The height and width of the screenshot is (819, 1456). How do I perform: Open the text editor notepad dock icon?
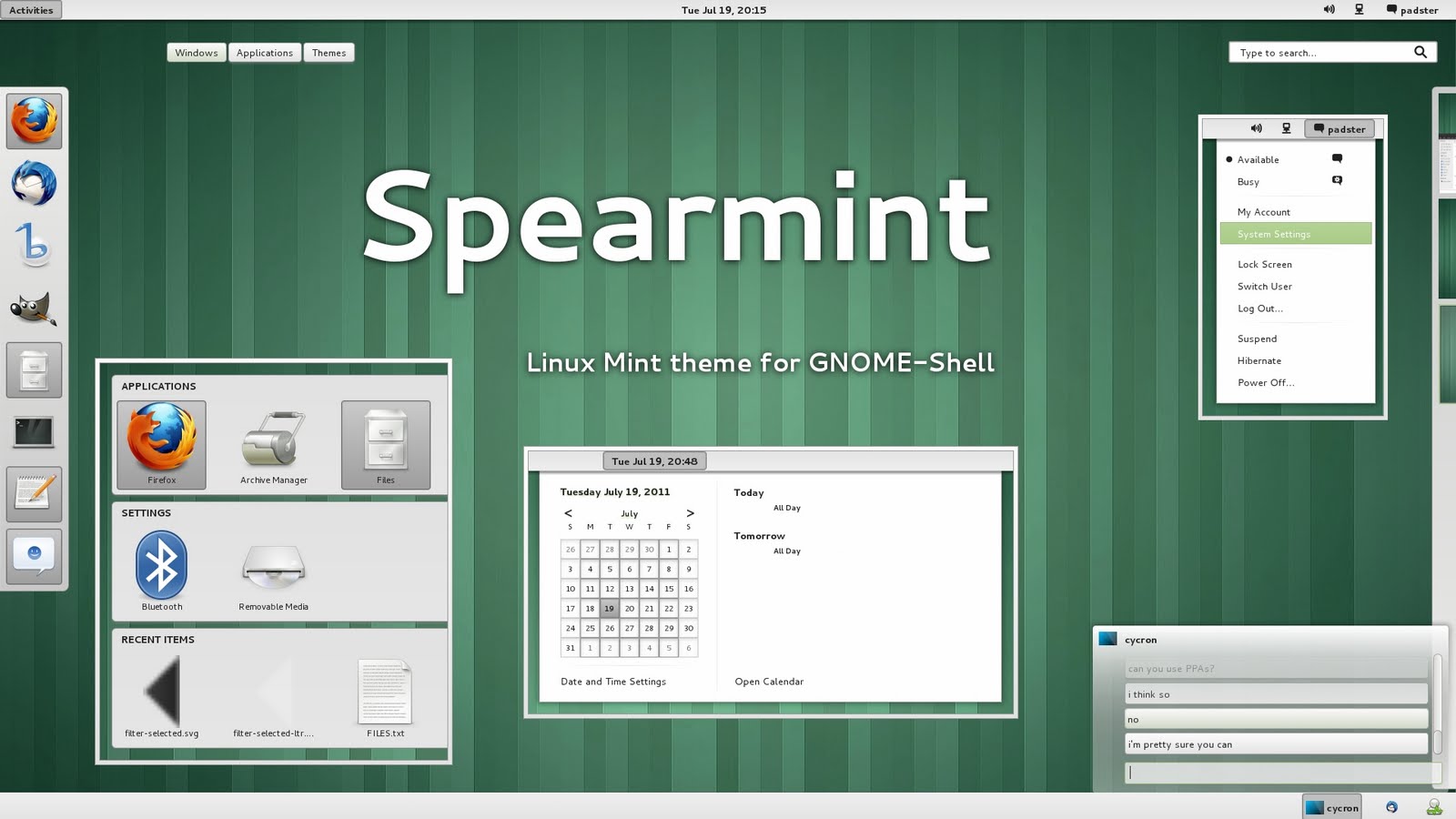click(35, 494)
